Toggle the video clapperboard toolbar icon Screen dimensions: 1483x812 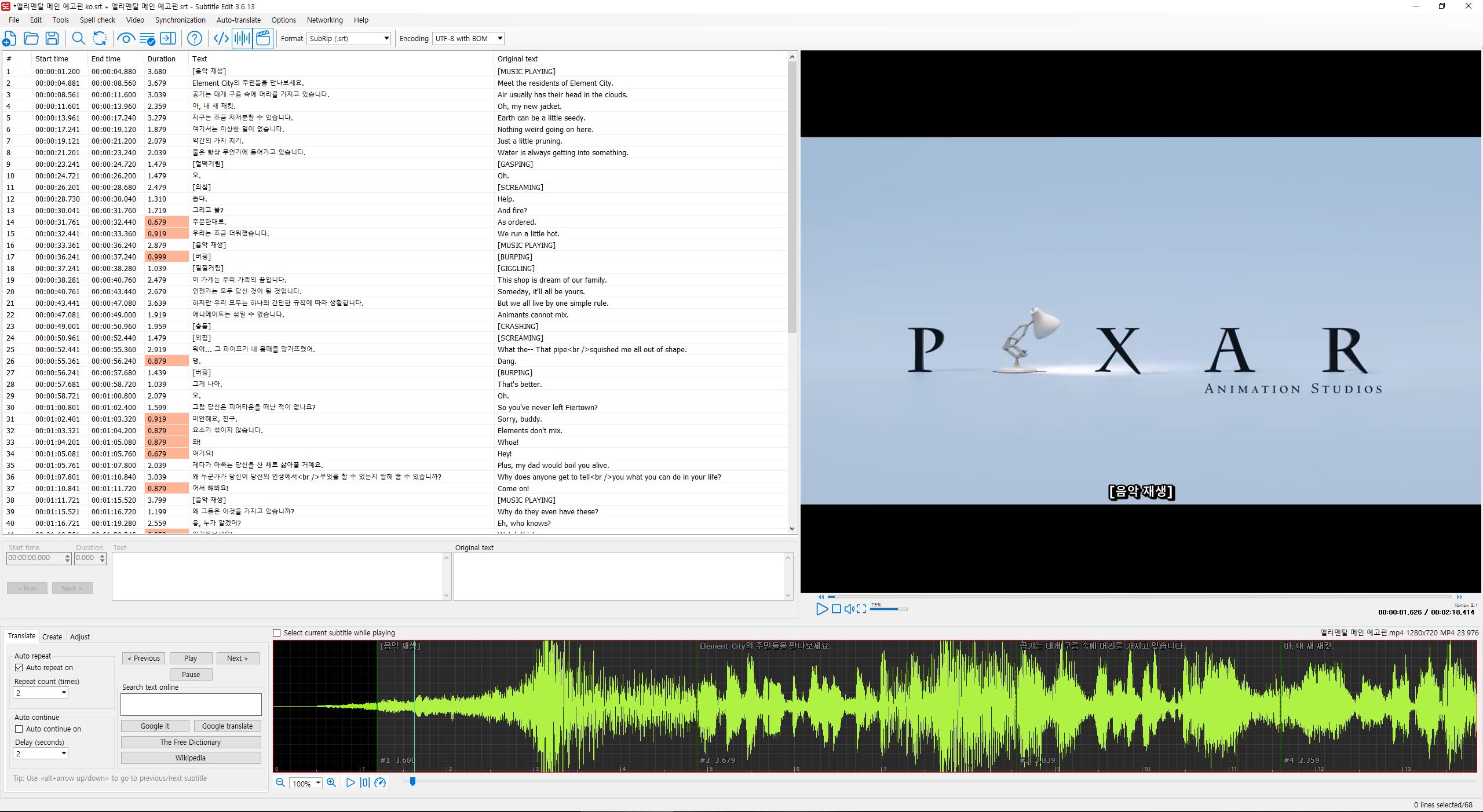(x=263, y=39)
